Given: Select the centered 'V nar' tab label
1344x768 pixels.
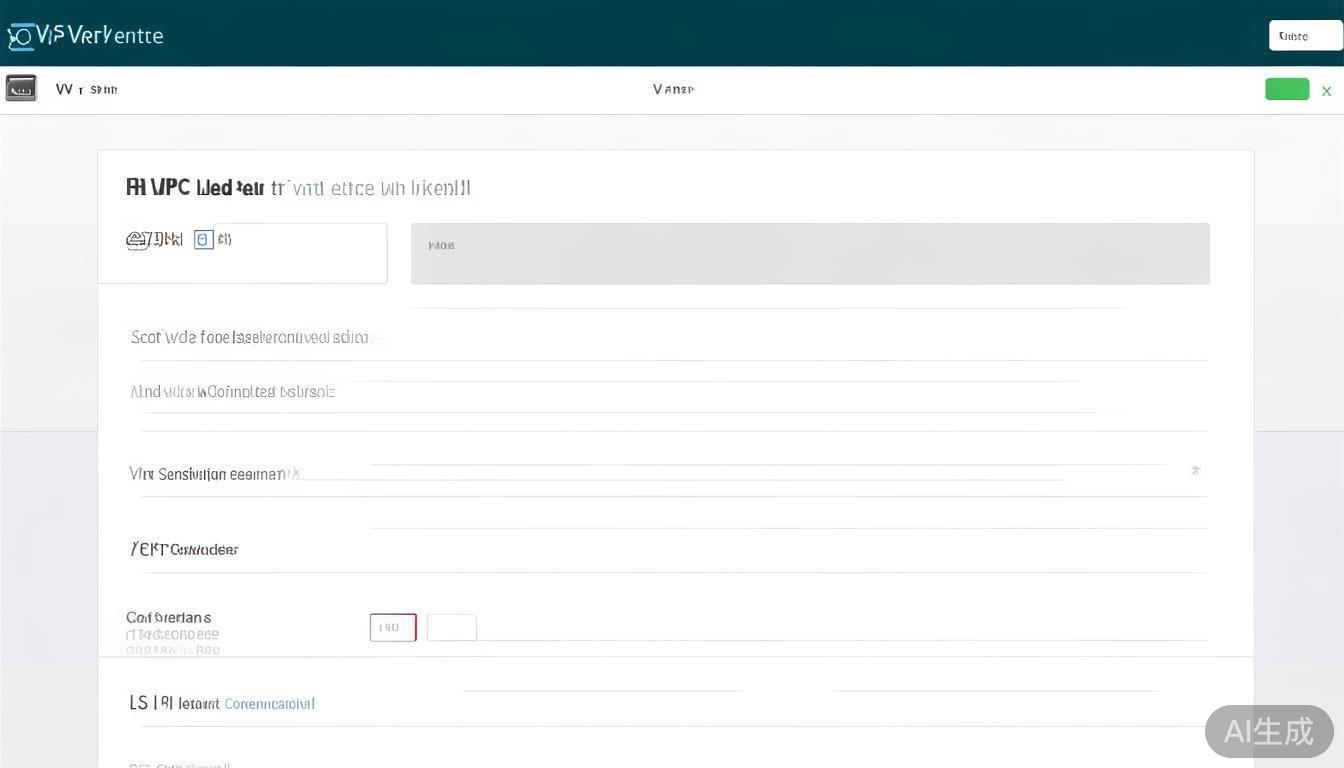Looking at the screenshot, I should pyautogui.click(x=673, y=89).
